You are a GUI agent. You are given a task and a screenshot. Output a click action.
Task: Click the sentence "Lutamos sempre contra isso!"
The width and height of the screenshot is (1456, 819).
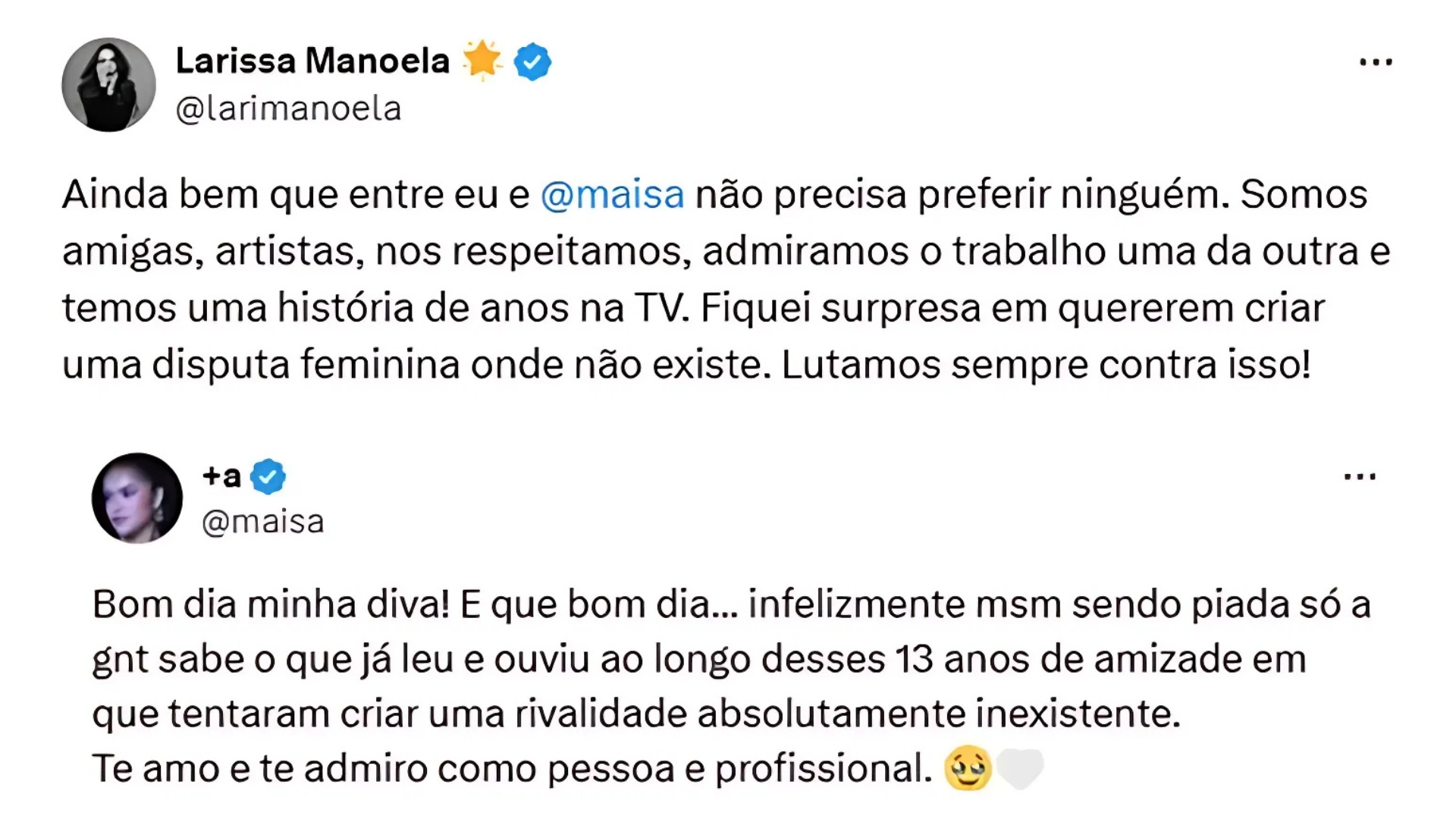tap(1045, 366)
